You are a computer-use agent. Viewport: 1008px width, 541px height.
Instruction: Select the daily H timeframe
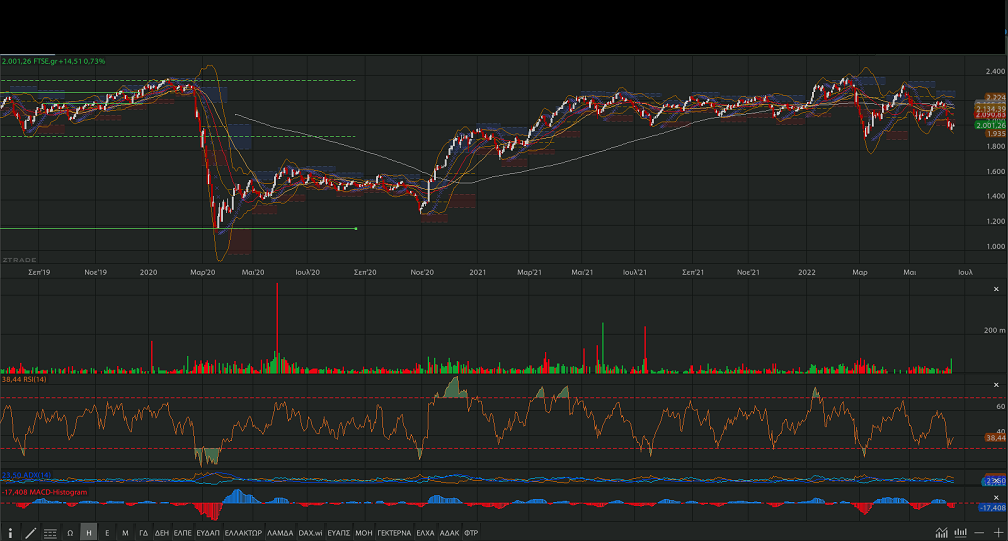point(89,533)
